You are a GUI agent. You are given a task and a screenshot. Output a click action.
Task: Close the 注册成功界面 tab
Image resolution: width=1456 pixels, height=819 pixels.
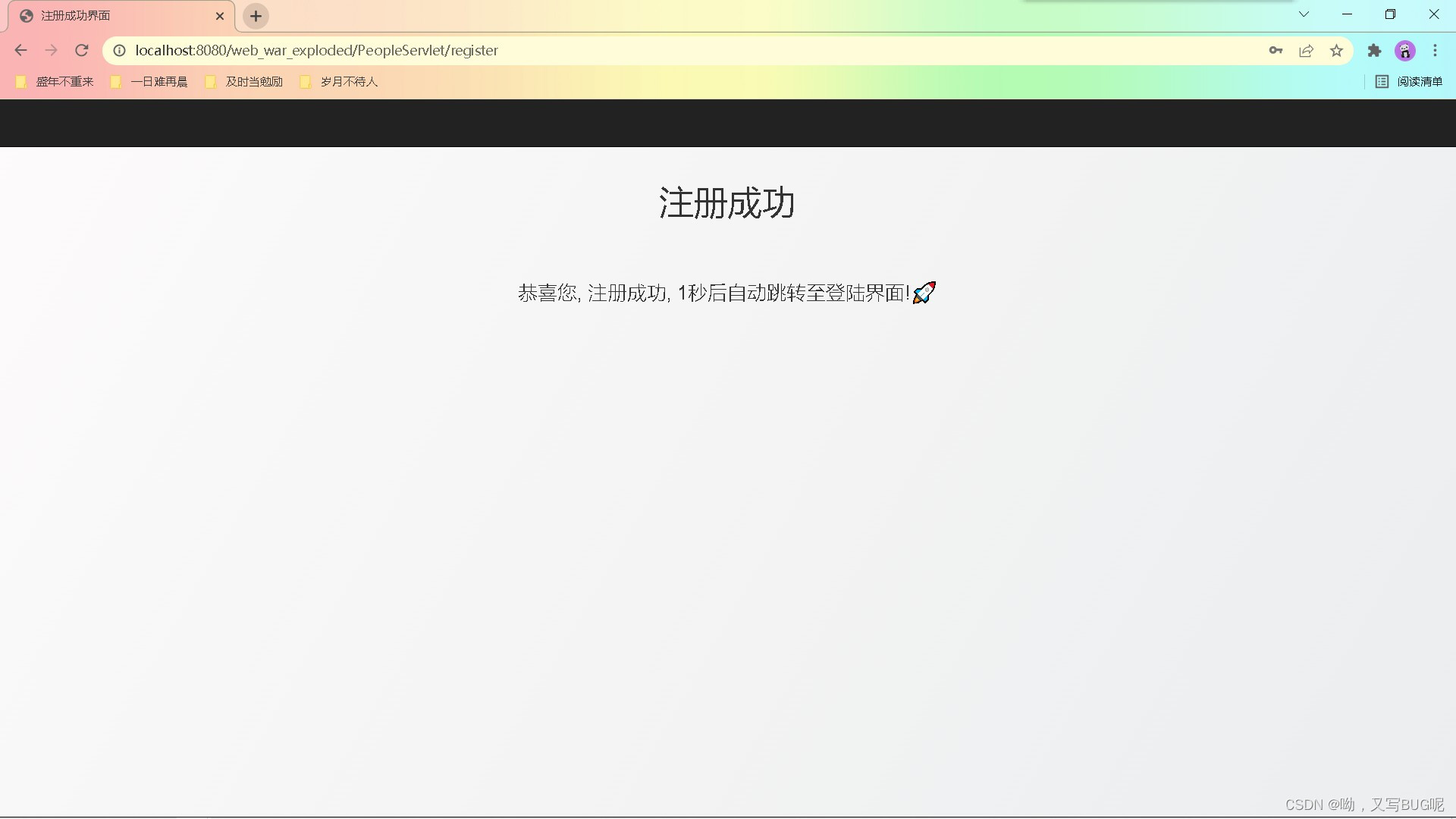point(220,16)
